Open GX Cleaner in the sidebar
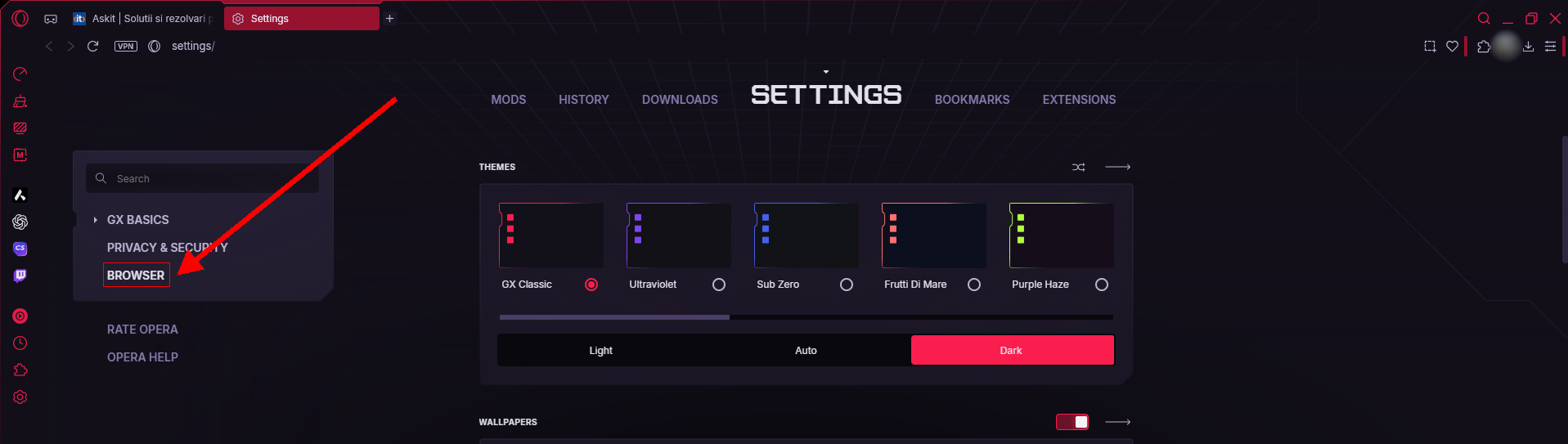1568x444 pixels. (x=20, y=101)
